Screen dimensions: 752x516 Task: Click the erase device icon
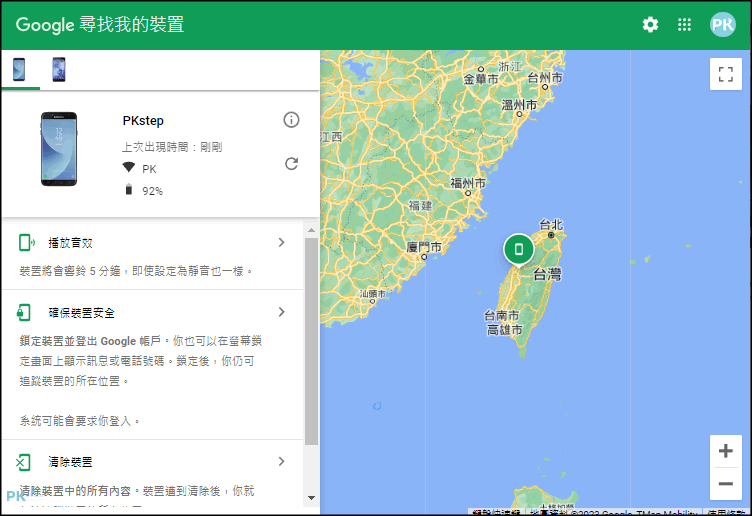pyautogui.click(x=23, y=462)
